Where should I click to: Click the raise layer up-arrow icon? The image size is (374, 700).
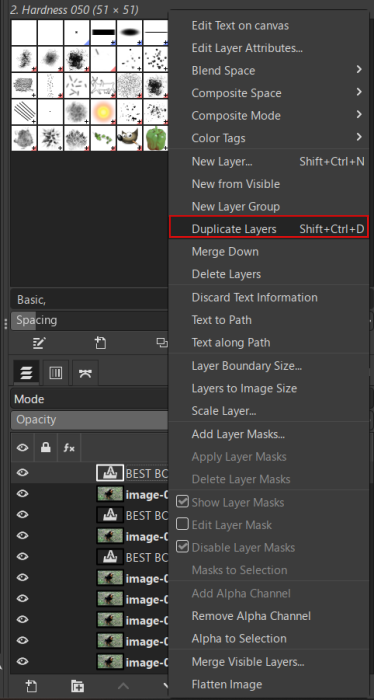tap(123, 686)
